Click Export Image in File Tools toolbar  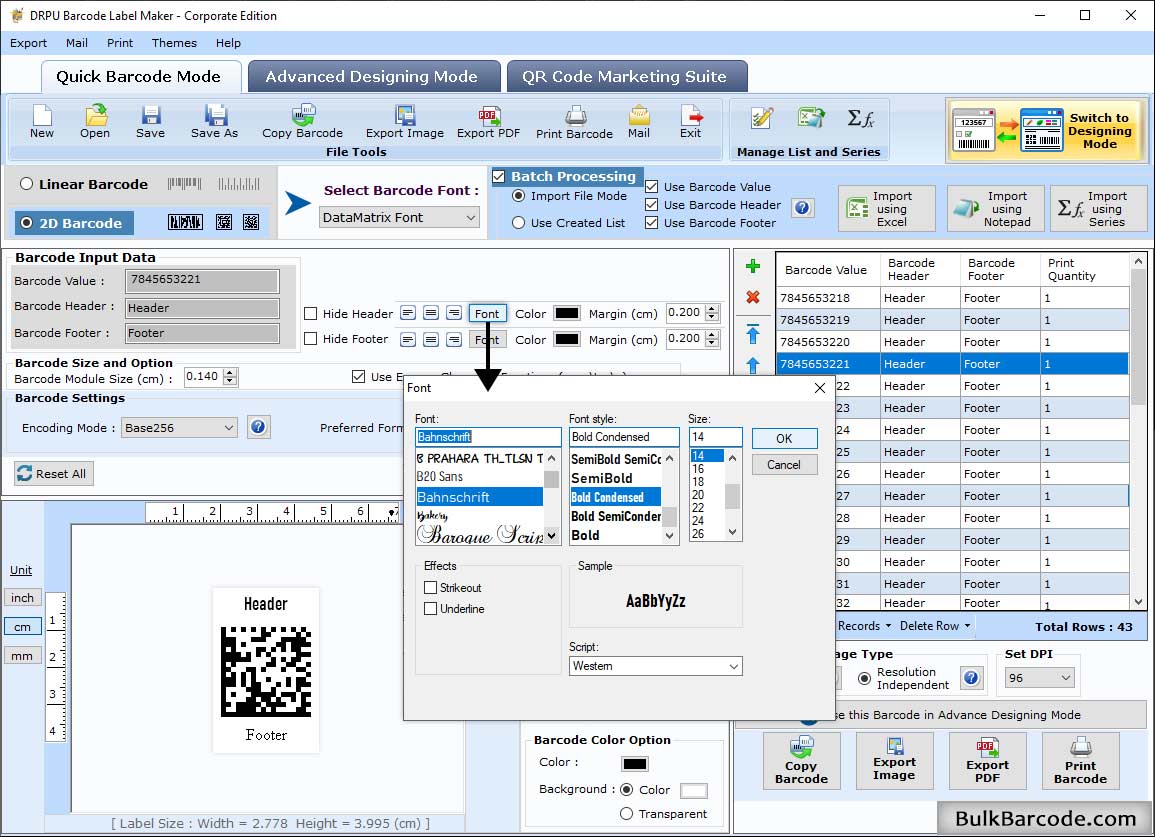(404, 122)
